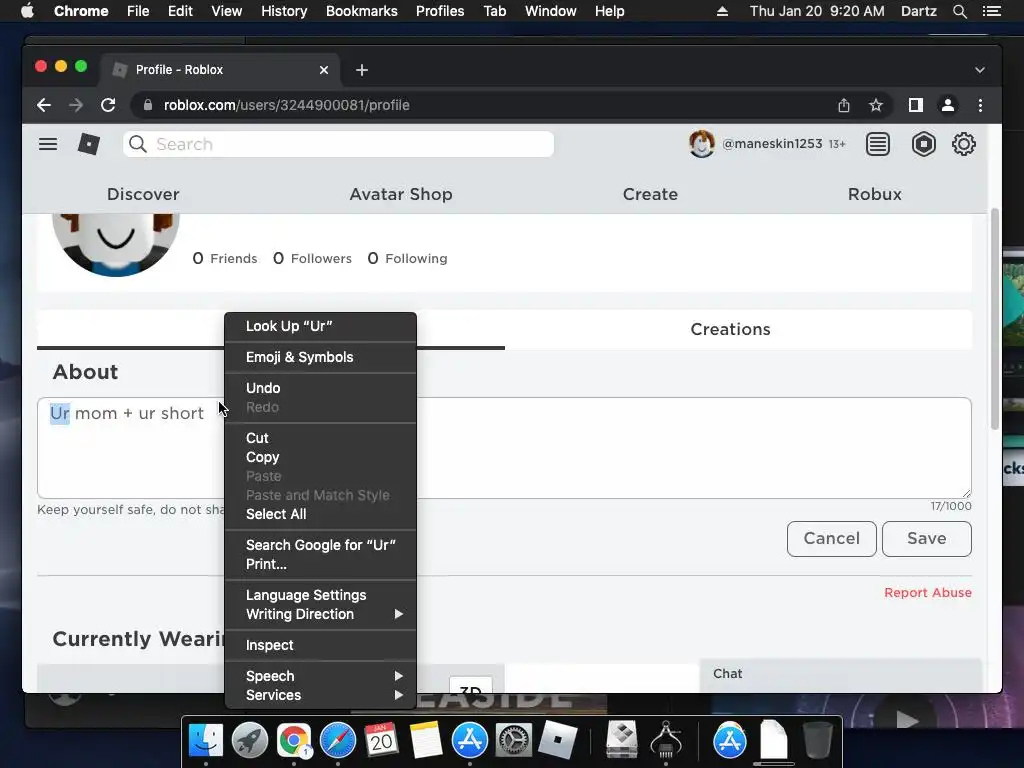View the 0 Friends list
The height and width of the screenshot is (768, 1024).
pos(225,259)
